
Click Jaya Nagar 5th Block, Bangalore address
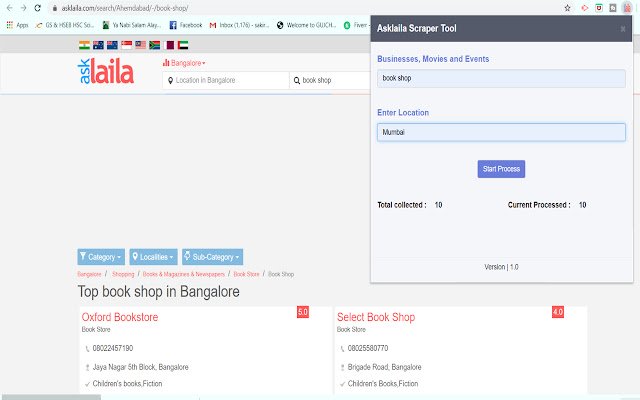coord(140,367)
